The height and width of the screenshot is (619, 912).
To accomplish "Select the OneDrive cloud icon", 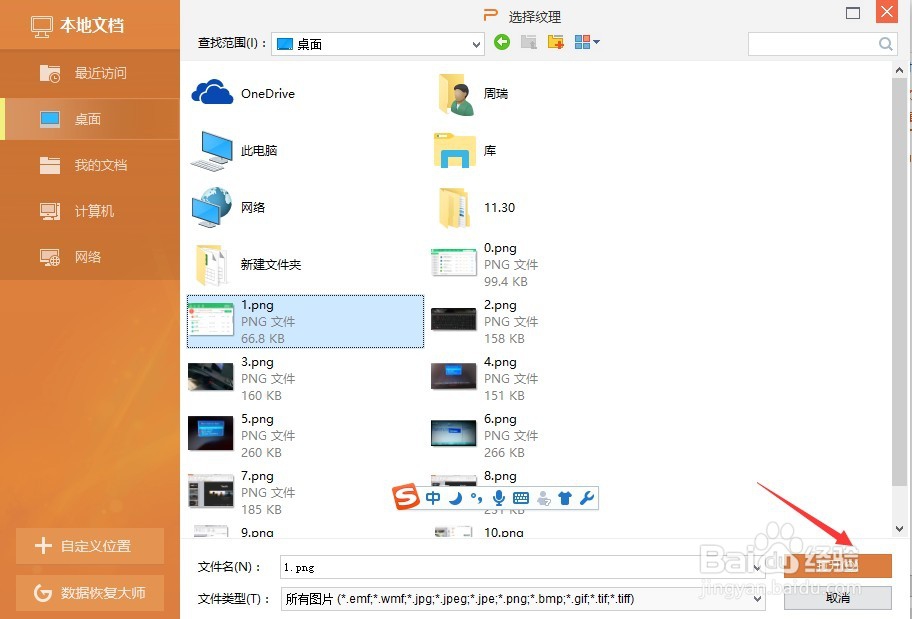I will [212, 93].
